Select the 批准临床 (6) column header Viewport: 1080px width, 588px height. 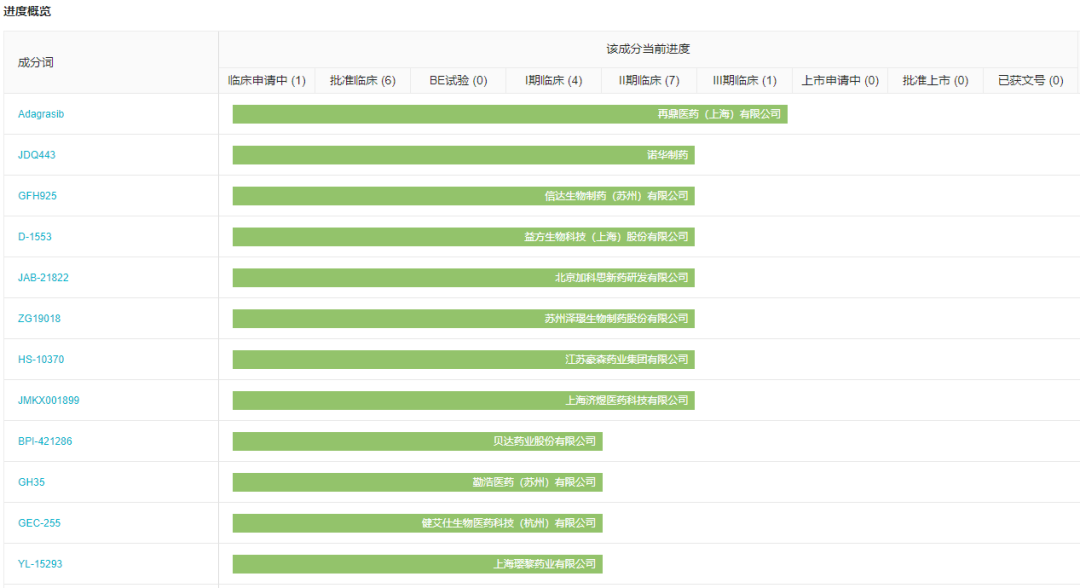[362, 81]
